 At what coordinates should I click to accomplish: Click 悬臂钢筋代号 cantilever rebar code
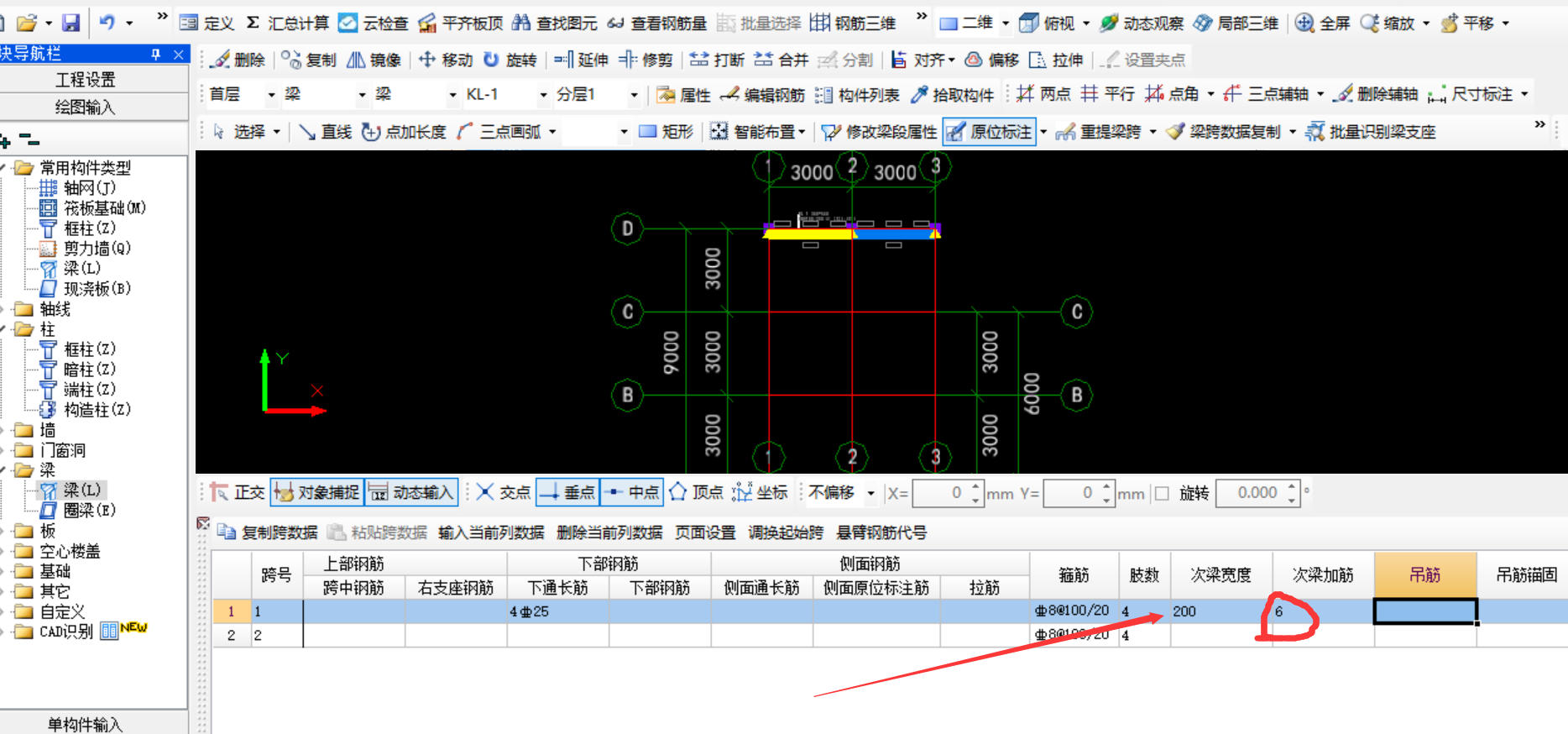point(881,532)
